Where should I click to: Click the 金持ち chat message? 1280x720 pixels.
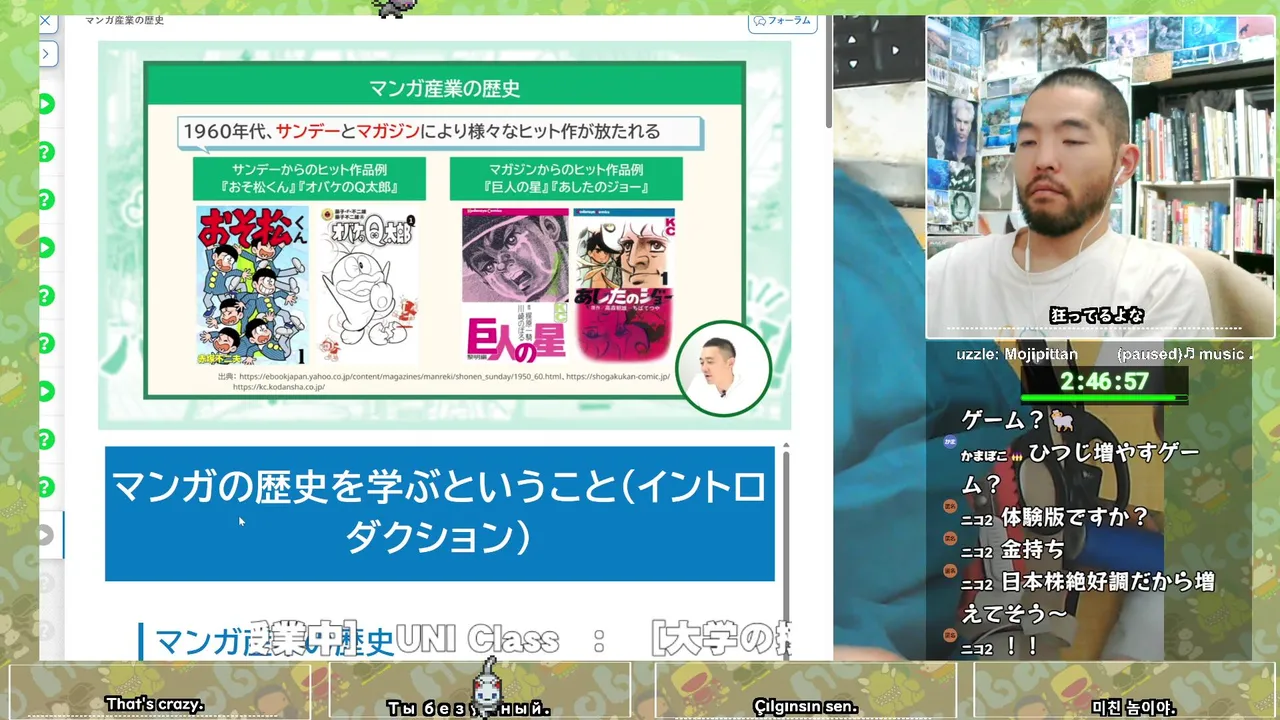coord(1033,550)
